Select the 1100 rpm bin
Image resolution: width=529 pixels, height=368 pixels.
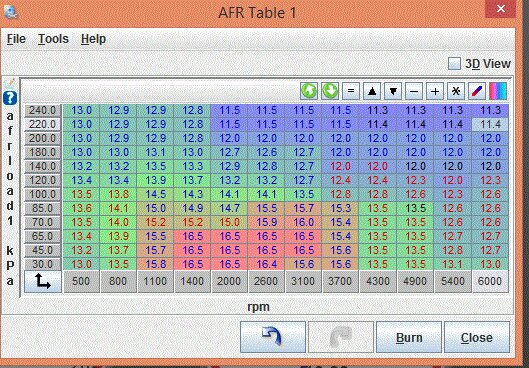coord(155,281)
